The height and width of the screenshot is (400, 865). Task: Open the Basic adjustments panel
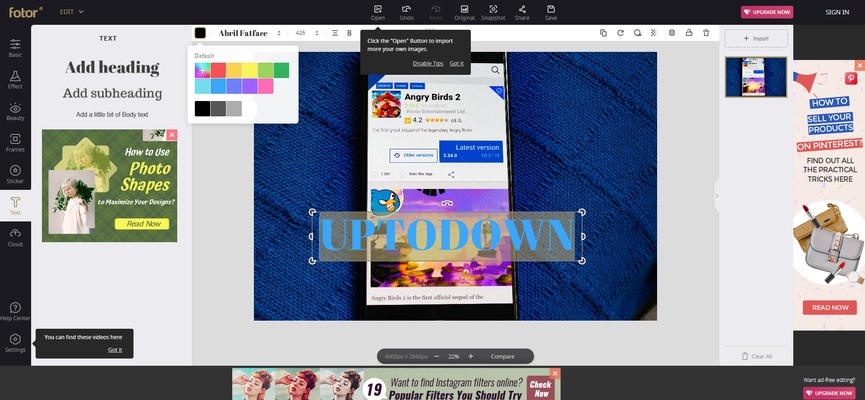tap(15, 48)
